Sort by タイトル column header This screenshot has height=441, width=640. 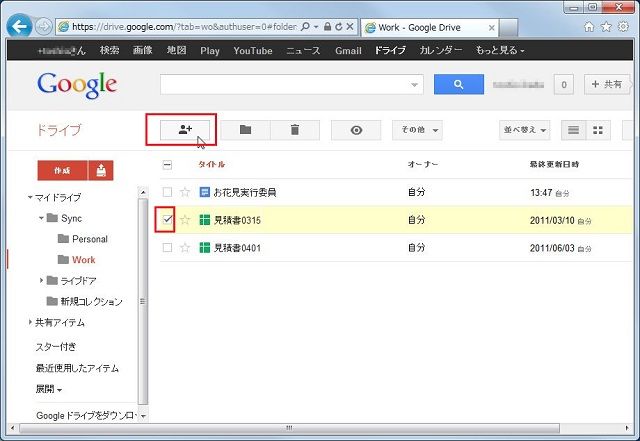211,164
